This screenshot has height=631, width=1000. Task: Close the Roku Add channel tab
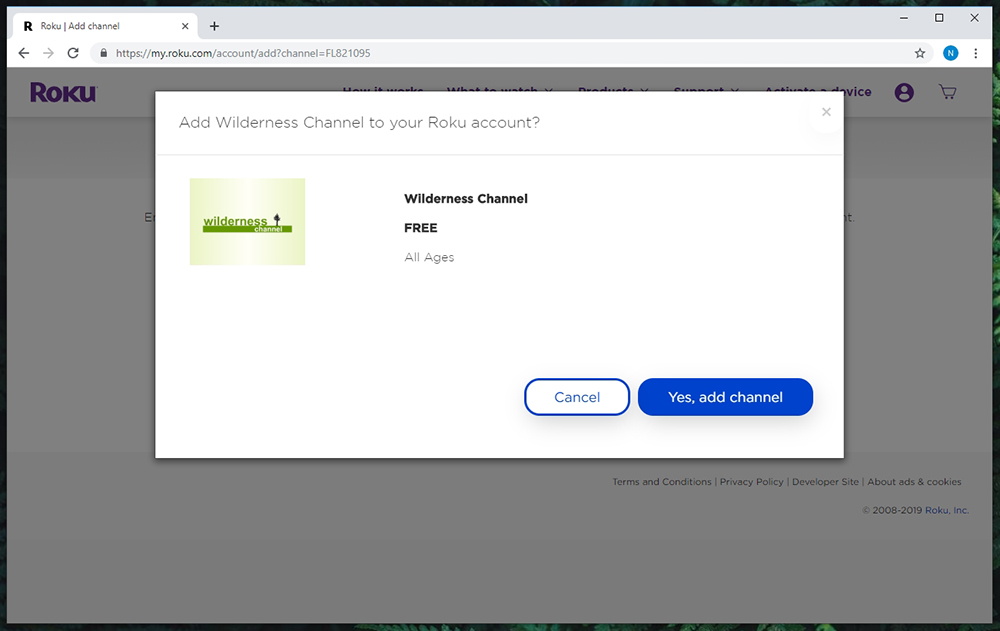click(185, 26)
